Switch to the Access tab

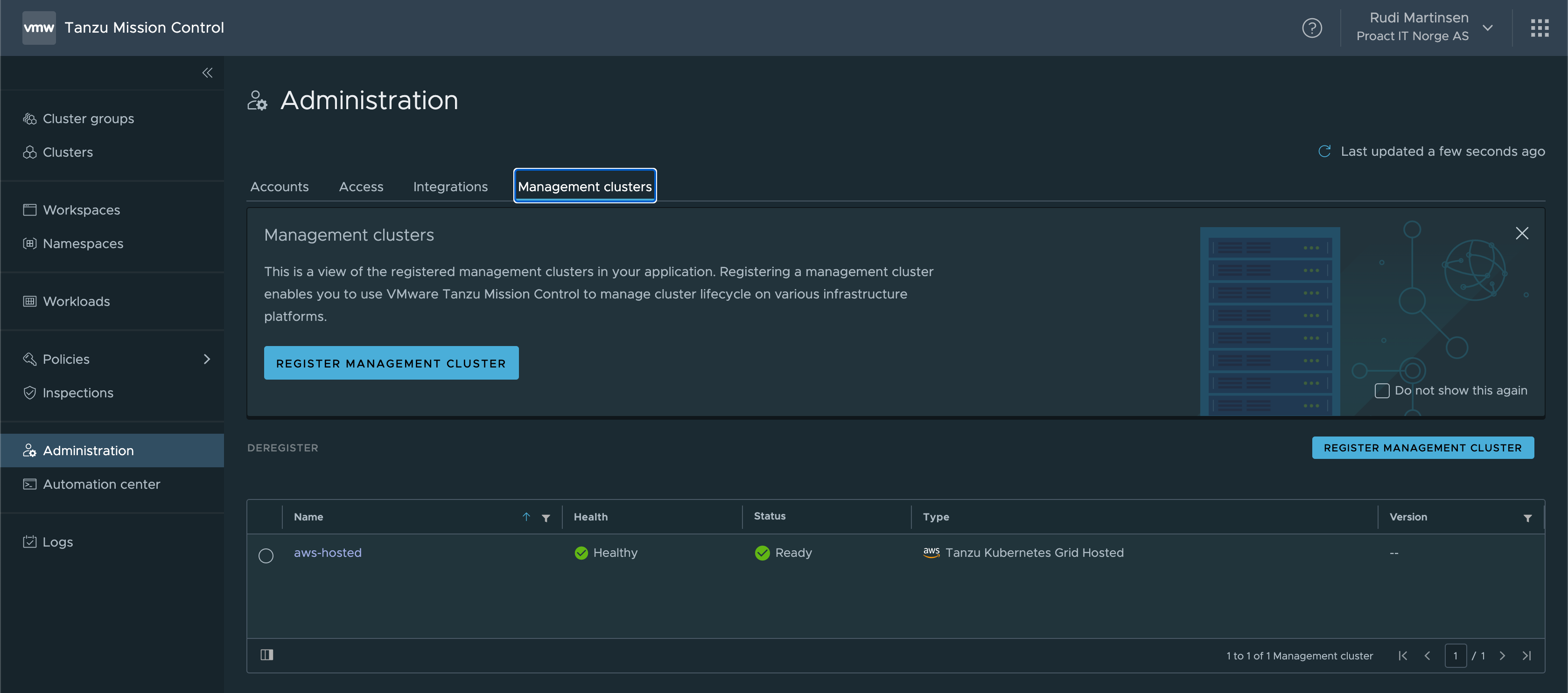point(361,187)
